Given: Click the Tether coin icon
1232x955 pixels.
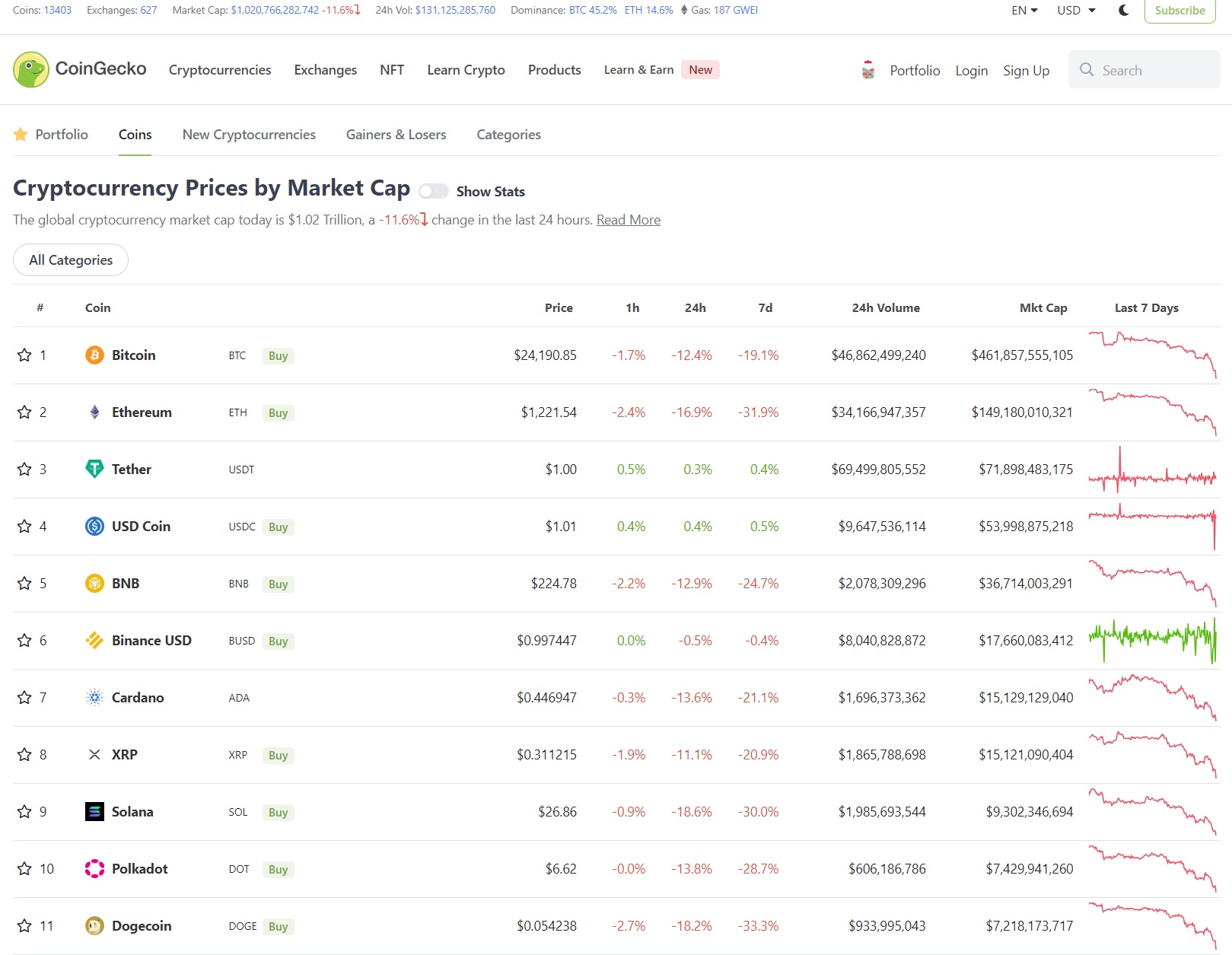Looking at the screenshot, I should point(94,470).
